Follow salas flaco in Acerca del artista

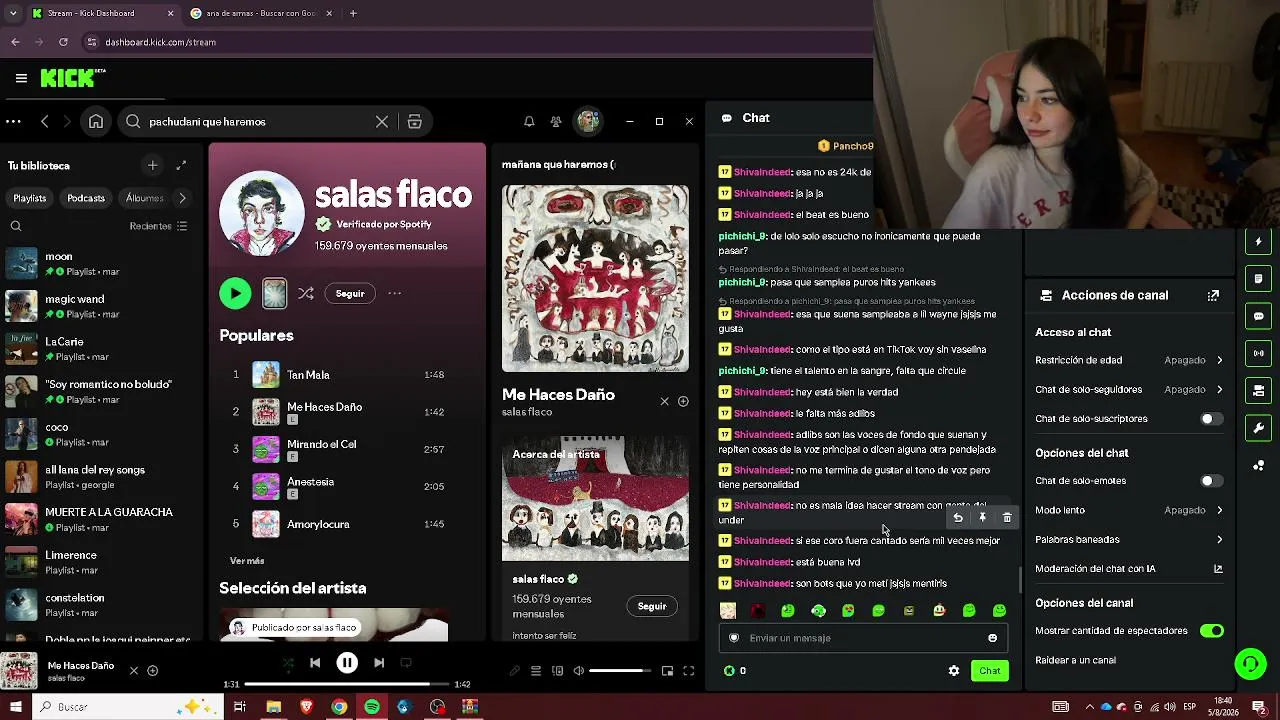(652, 606)
